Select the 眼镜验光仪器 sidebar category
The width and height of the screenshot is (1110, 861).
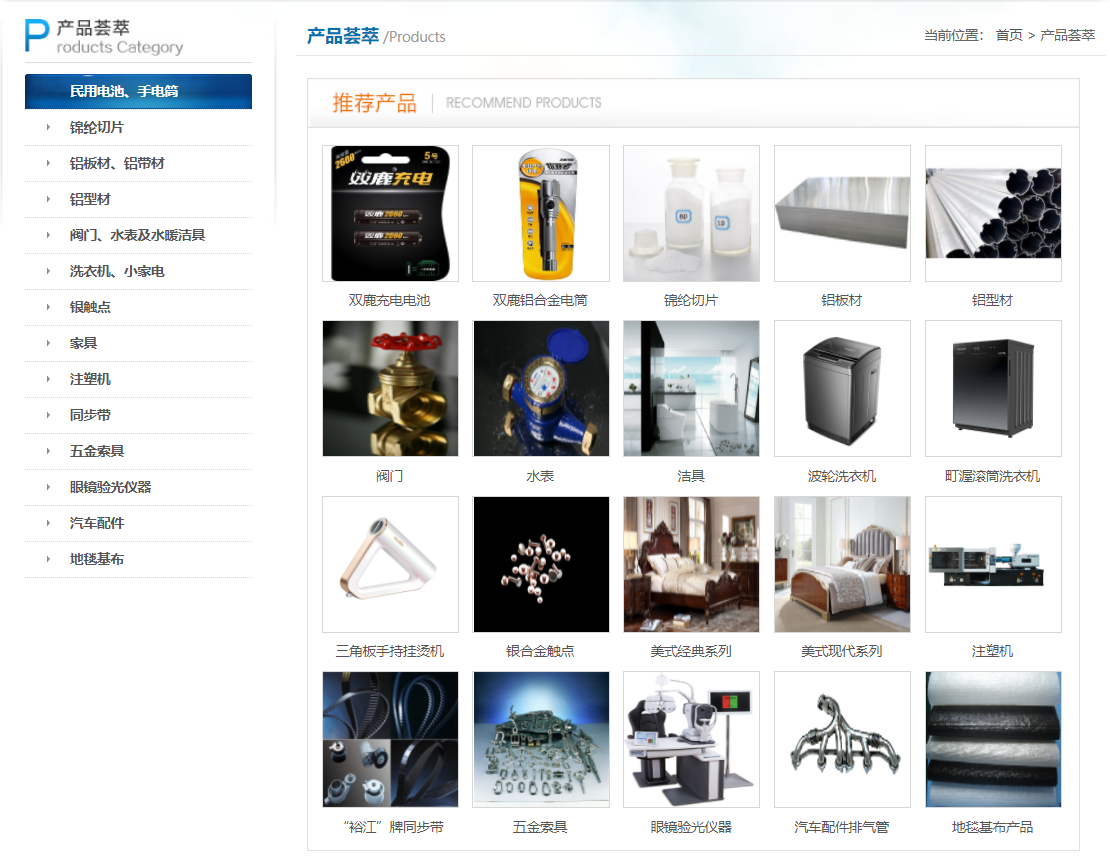110,487
